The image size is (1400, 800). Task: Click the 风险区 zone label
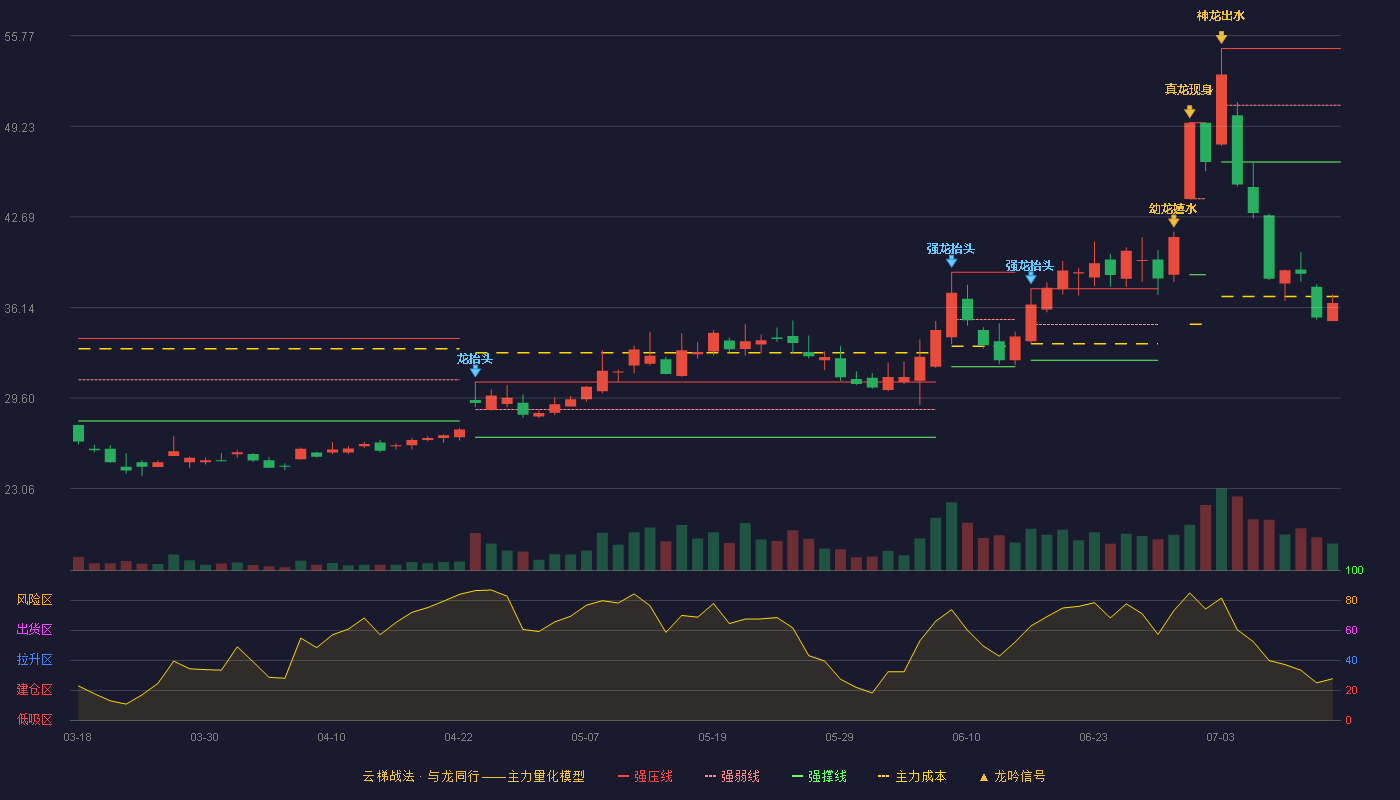(34, 600)
